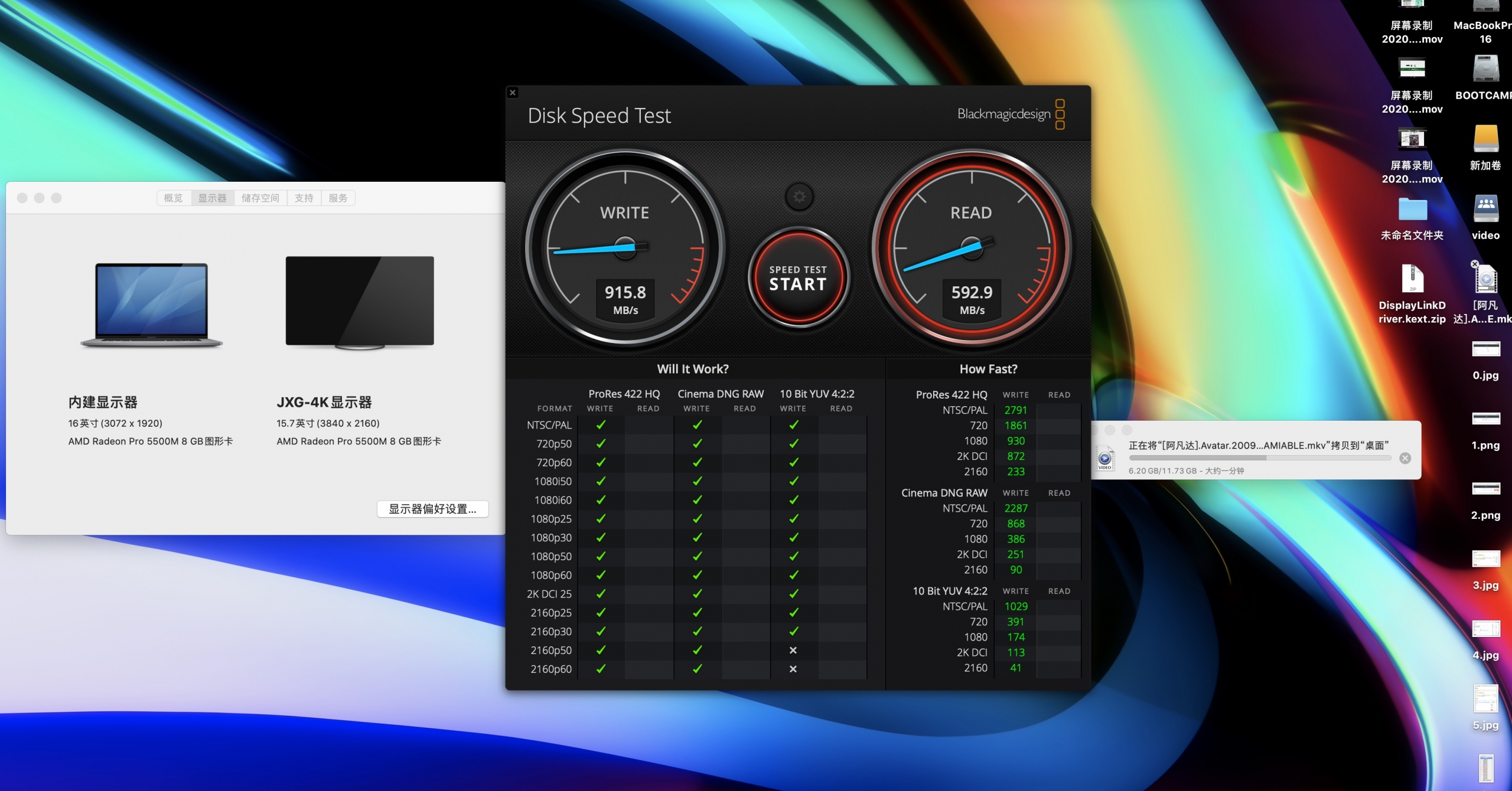Click the Cinema DNG RAW column header
Image resolution: width=1512 pixels, height=791 pixels.
coord(721,394)
